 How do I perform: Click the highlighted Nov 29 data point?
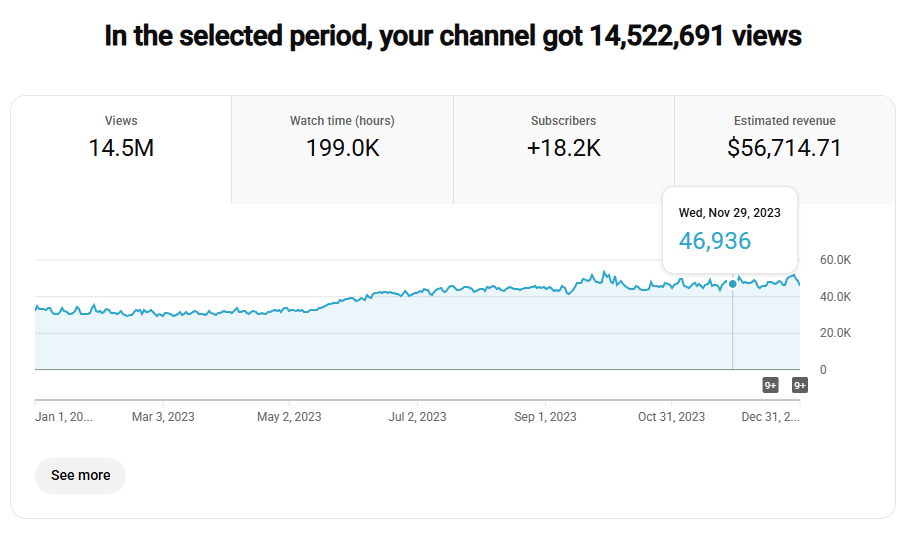[733, 284]
